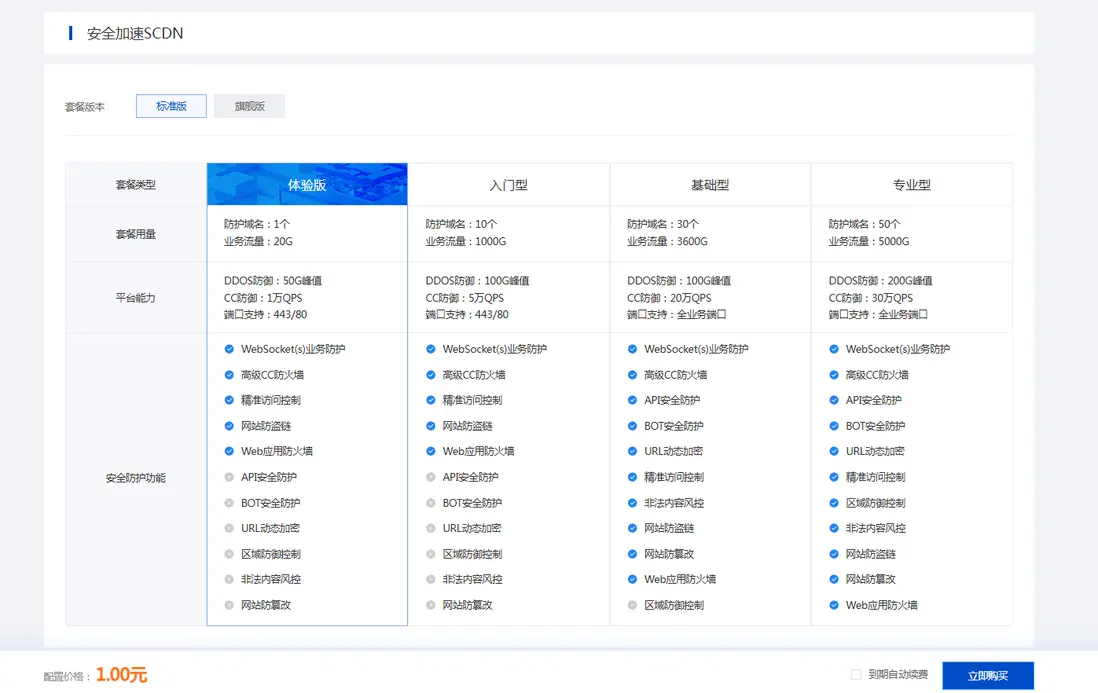
Task: Click DDOS防御：200G峰值 in the 专业型 column
Action: coord(881,281)
